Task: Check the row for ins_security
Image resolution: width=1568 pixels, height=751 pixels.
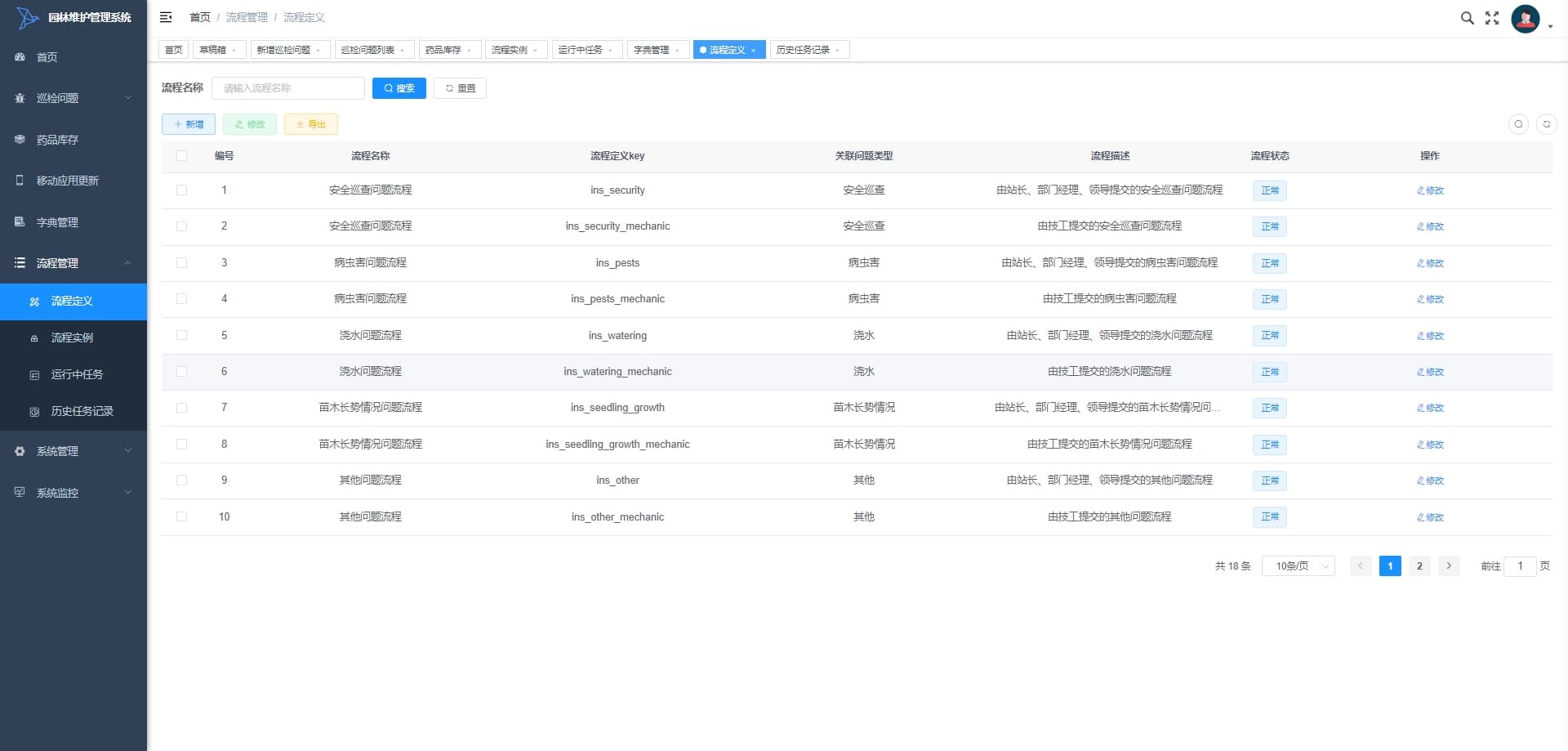Action: click(181, 190)
